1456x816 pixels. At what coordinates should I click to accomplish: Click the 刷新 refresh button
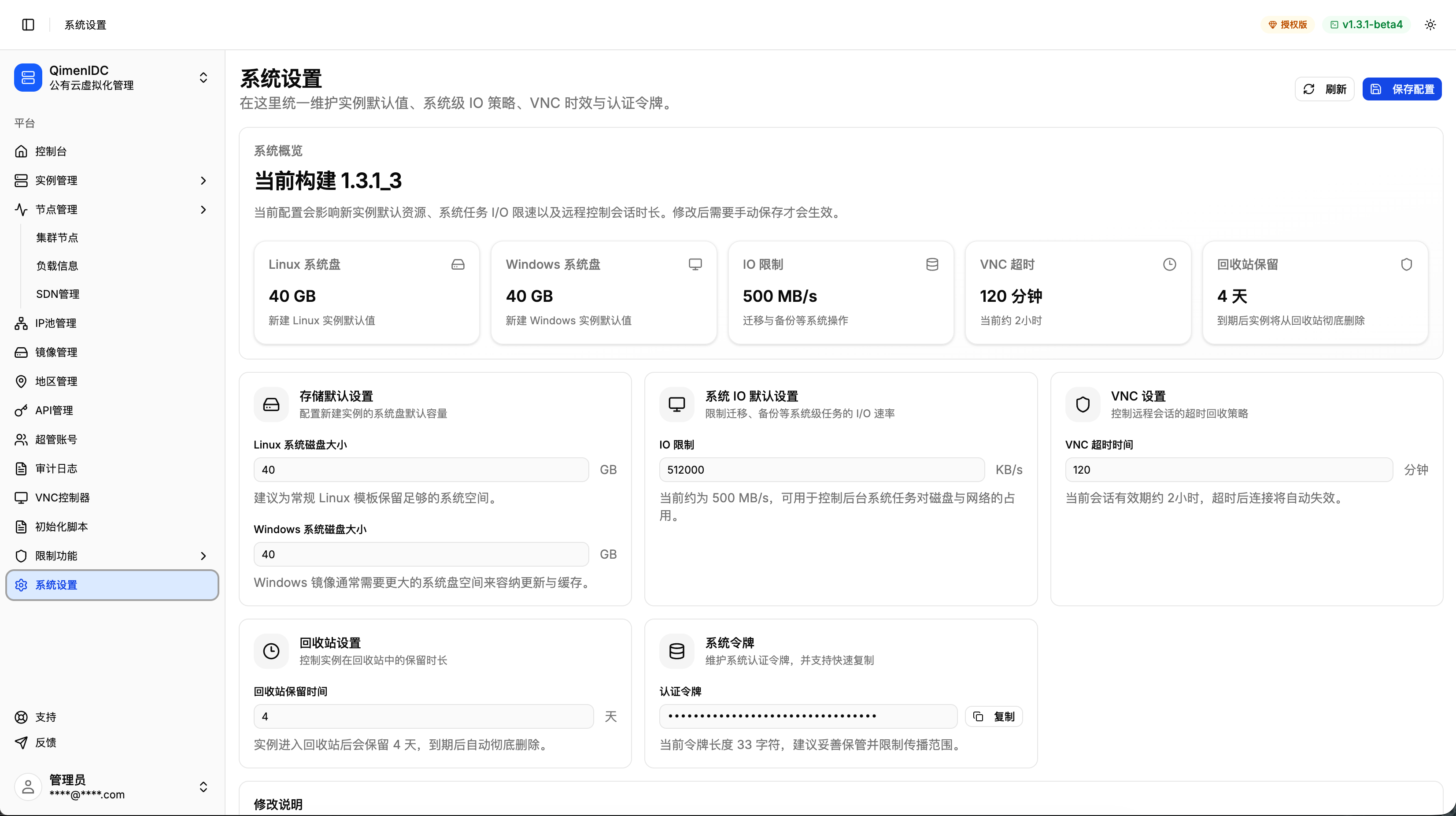(x=1324, y=89)
